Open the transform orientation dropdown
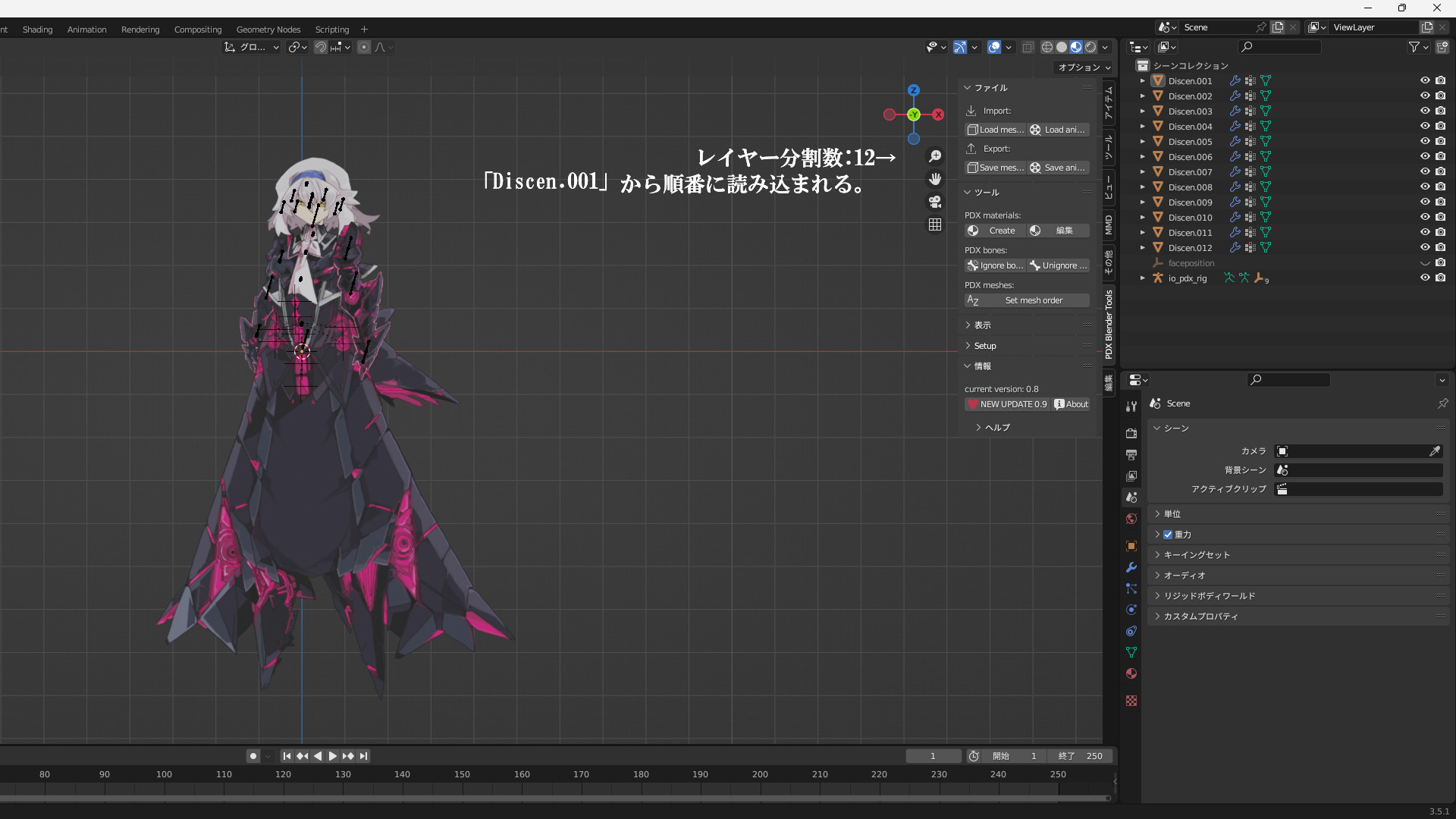Image resolution: width=1456 pixels, height=819 pixels. [x=251, y=47]
